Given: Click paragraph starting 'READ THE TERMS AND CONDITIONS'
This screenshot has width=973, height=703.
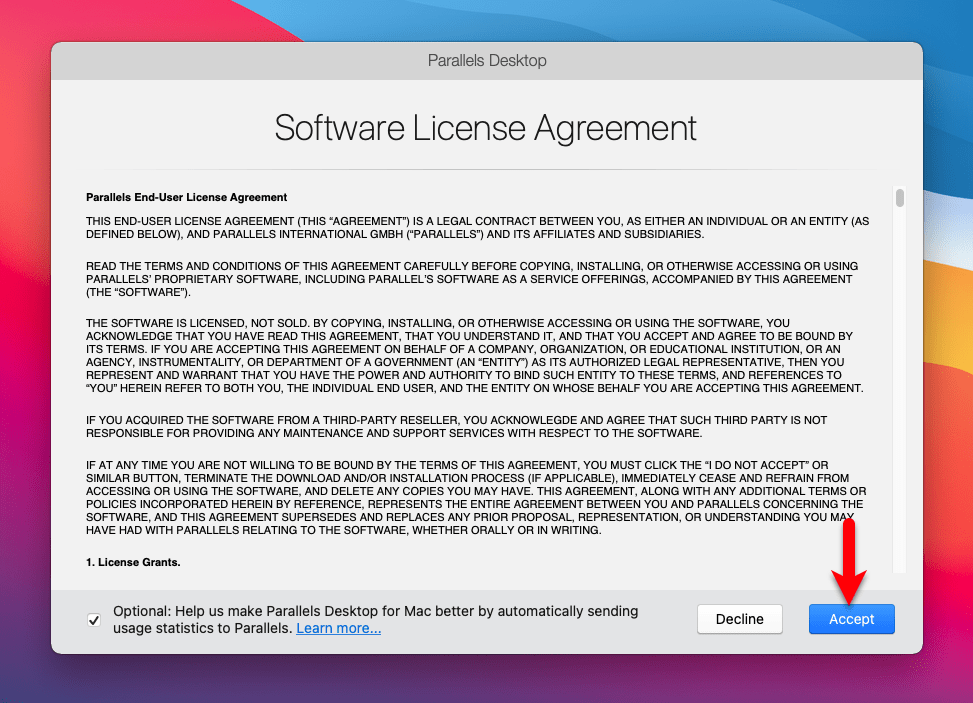Looking at the screenshot, I should pyautogui.click(x=472, y=279).
